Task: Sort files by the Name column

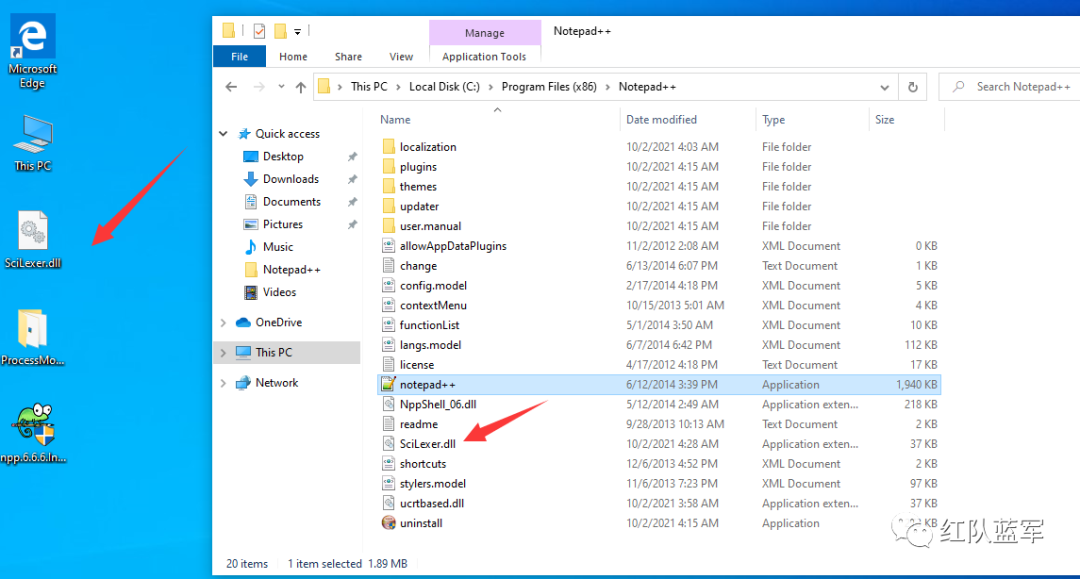Action: click(x=395, y=119)
